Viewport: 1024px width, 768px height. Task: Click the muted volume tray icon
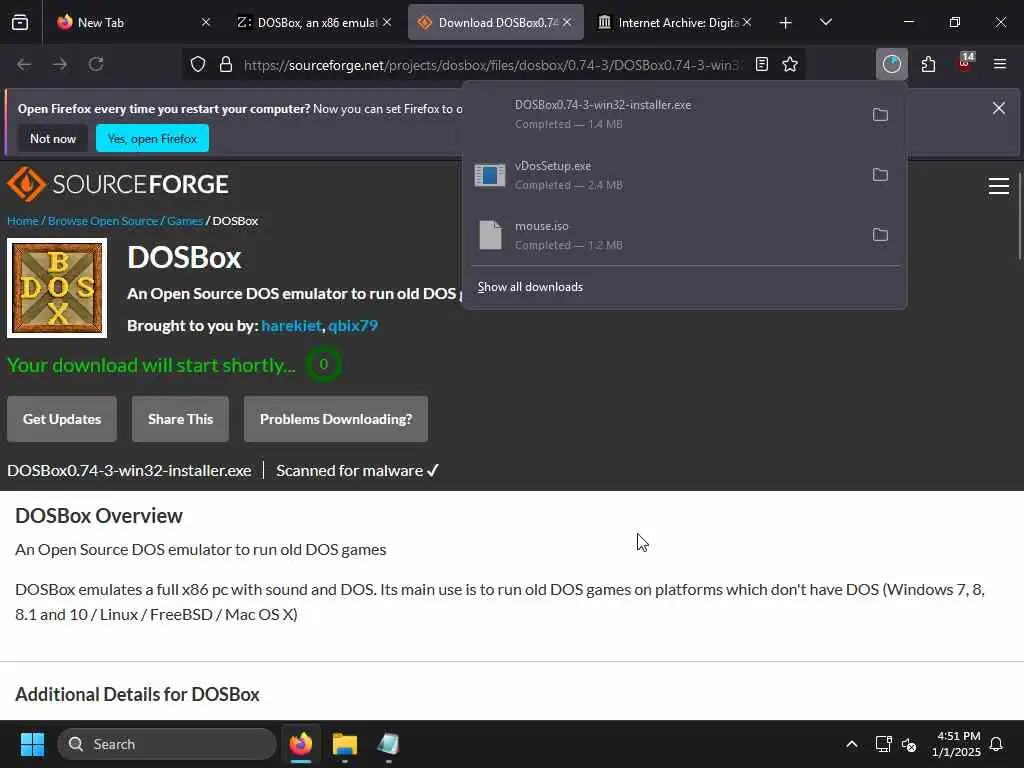(x=909, y=744)
